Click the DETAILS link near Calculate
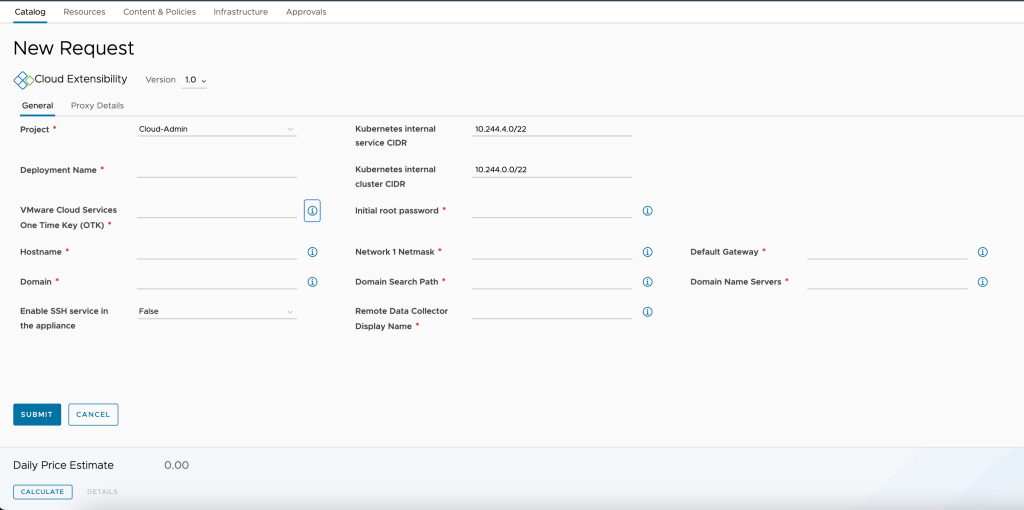Image resolution: width=1024 pixels, height=510 pixels. point(103,492)
